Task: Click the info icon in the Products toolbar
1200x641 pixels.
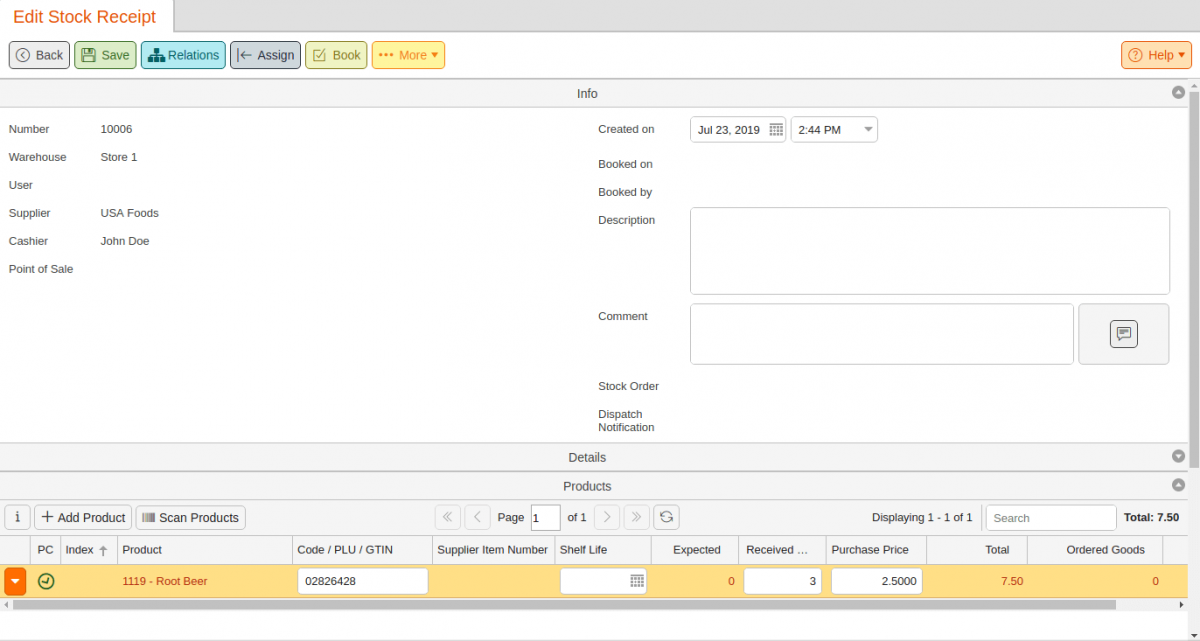Action: [17, 517]
